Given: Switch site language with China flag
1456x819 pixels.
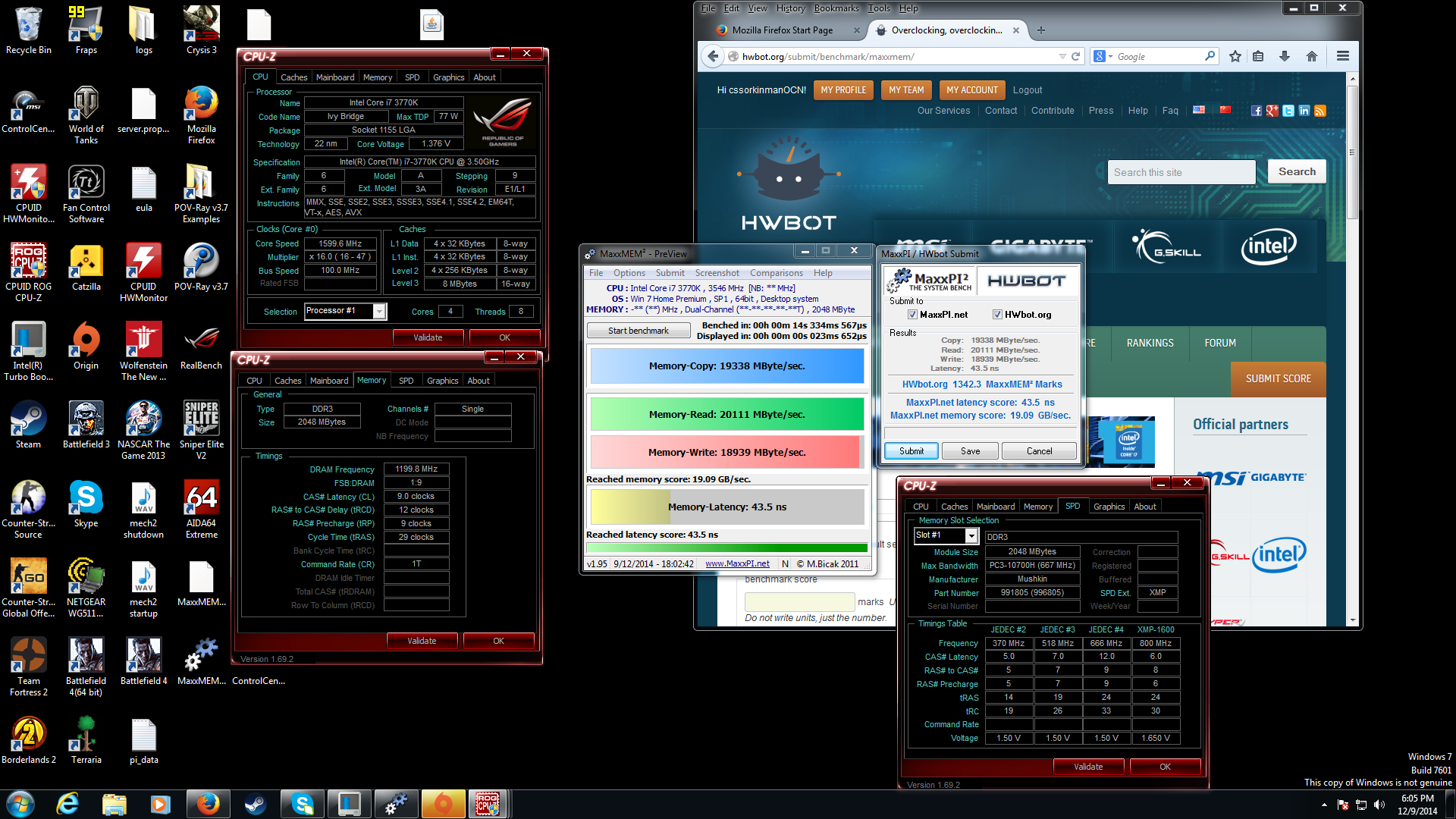Looking at the screenshot, I should 1225,110.
